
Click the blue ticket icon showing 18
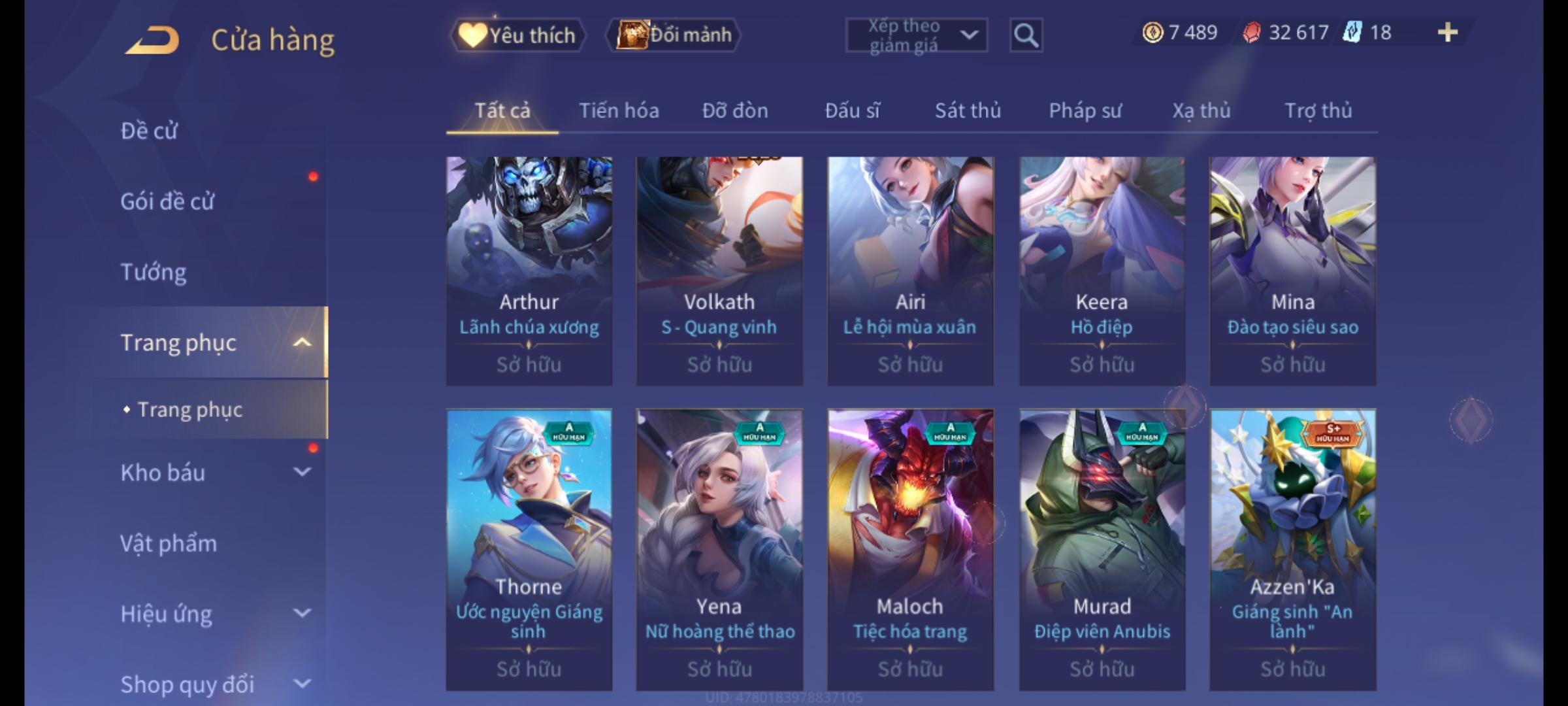click(x=1352, y=32)
